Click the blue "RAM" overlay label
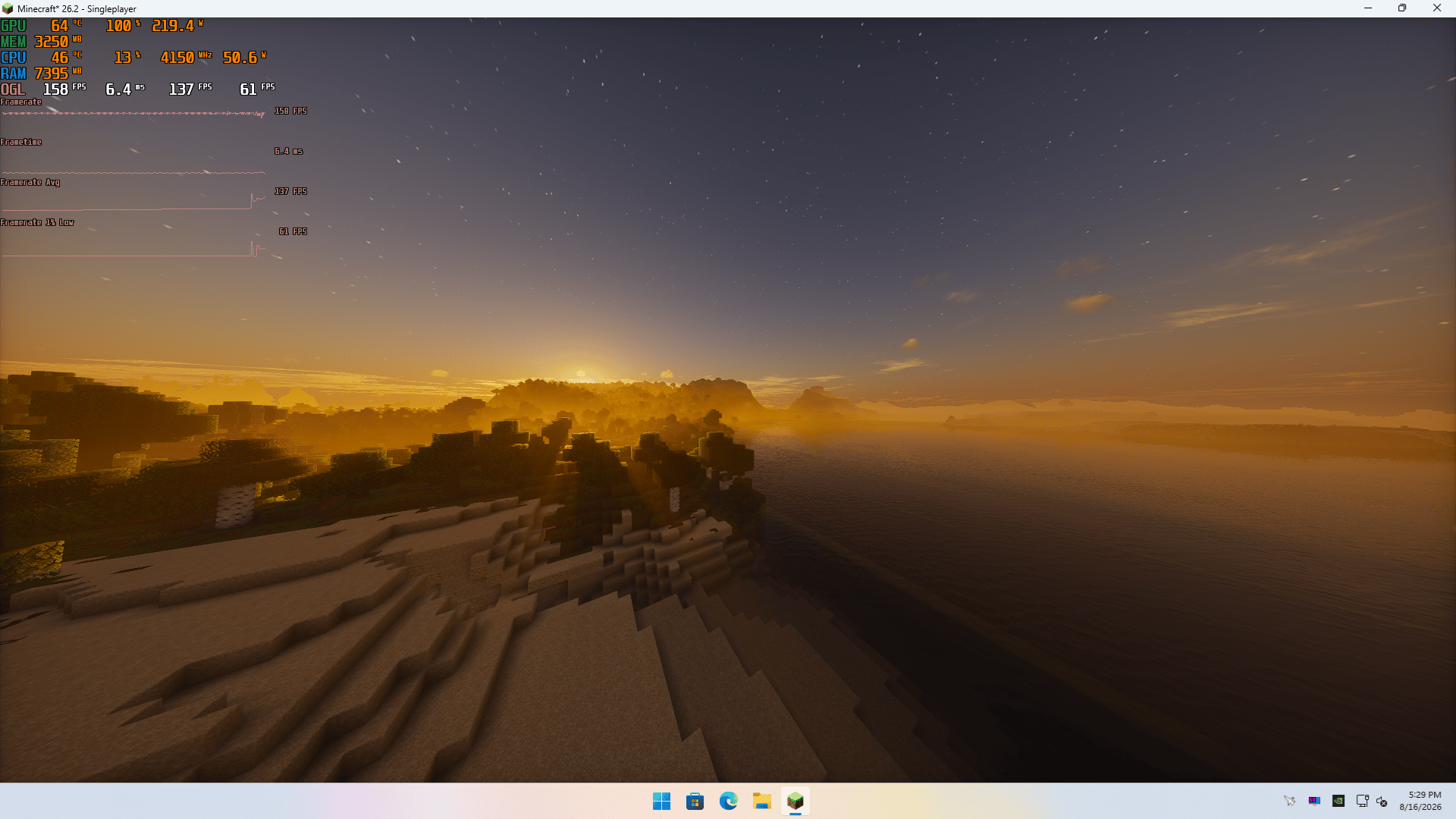This screenshot has width=1456, height=819. coord(14,74)
